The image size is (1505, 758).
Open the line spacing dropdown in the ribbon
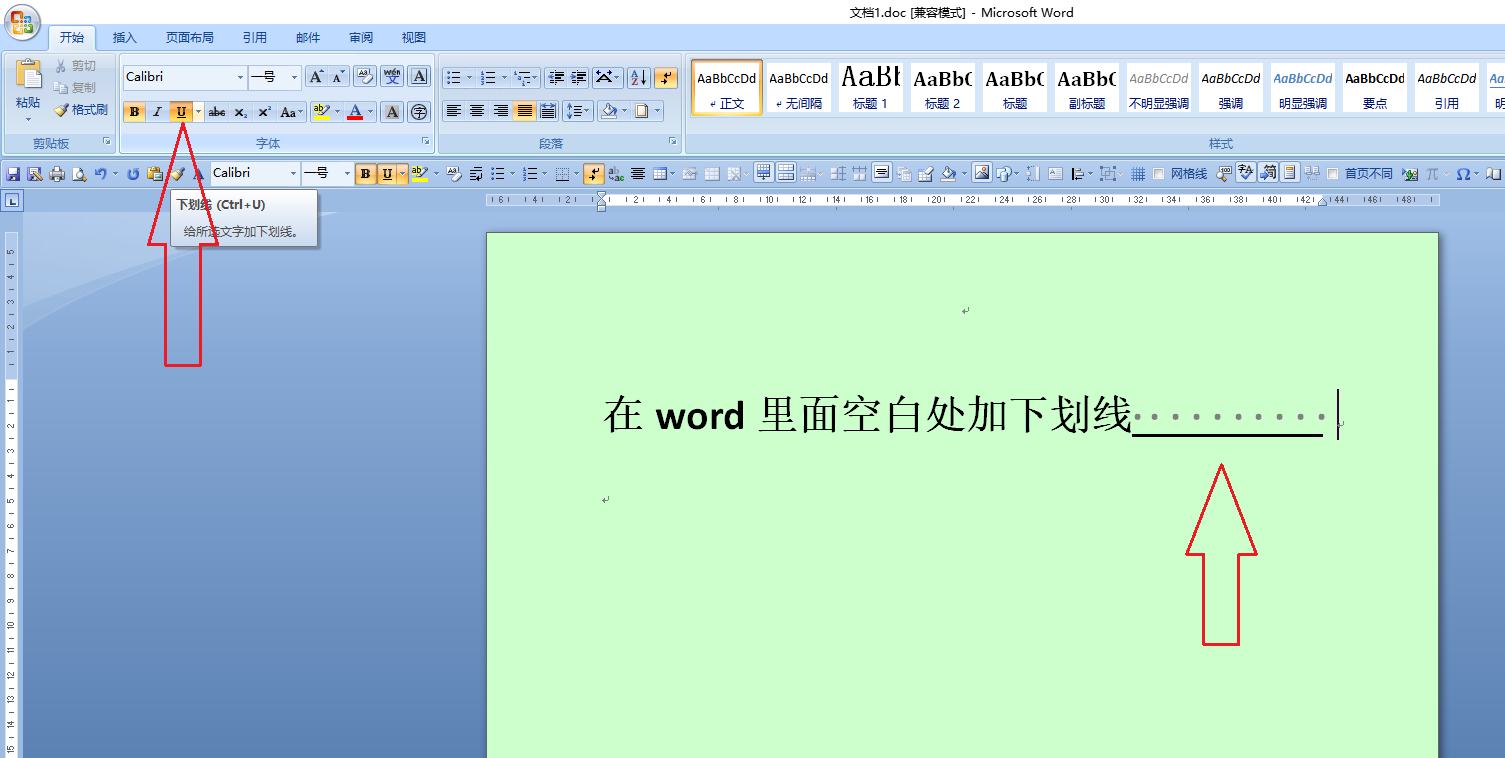point(578,111)
